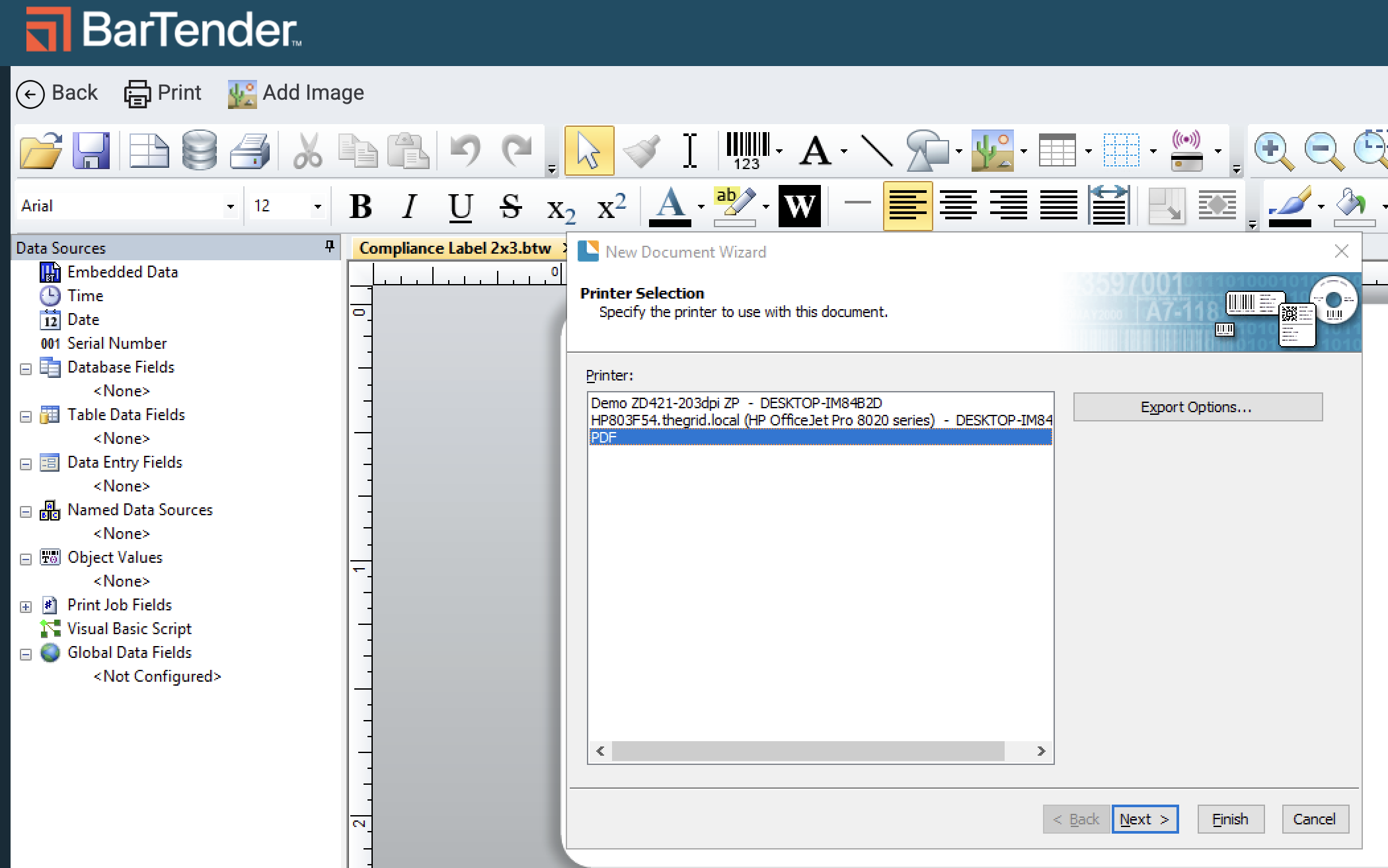
Task: Click the barcode tool icon
Action: (748, 151)
